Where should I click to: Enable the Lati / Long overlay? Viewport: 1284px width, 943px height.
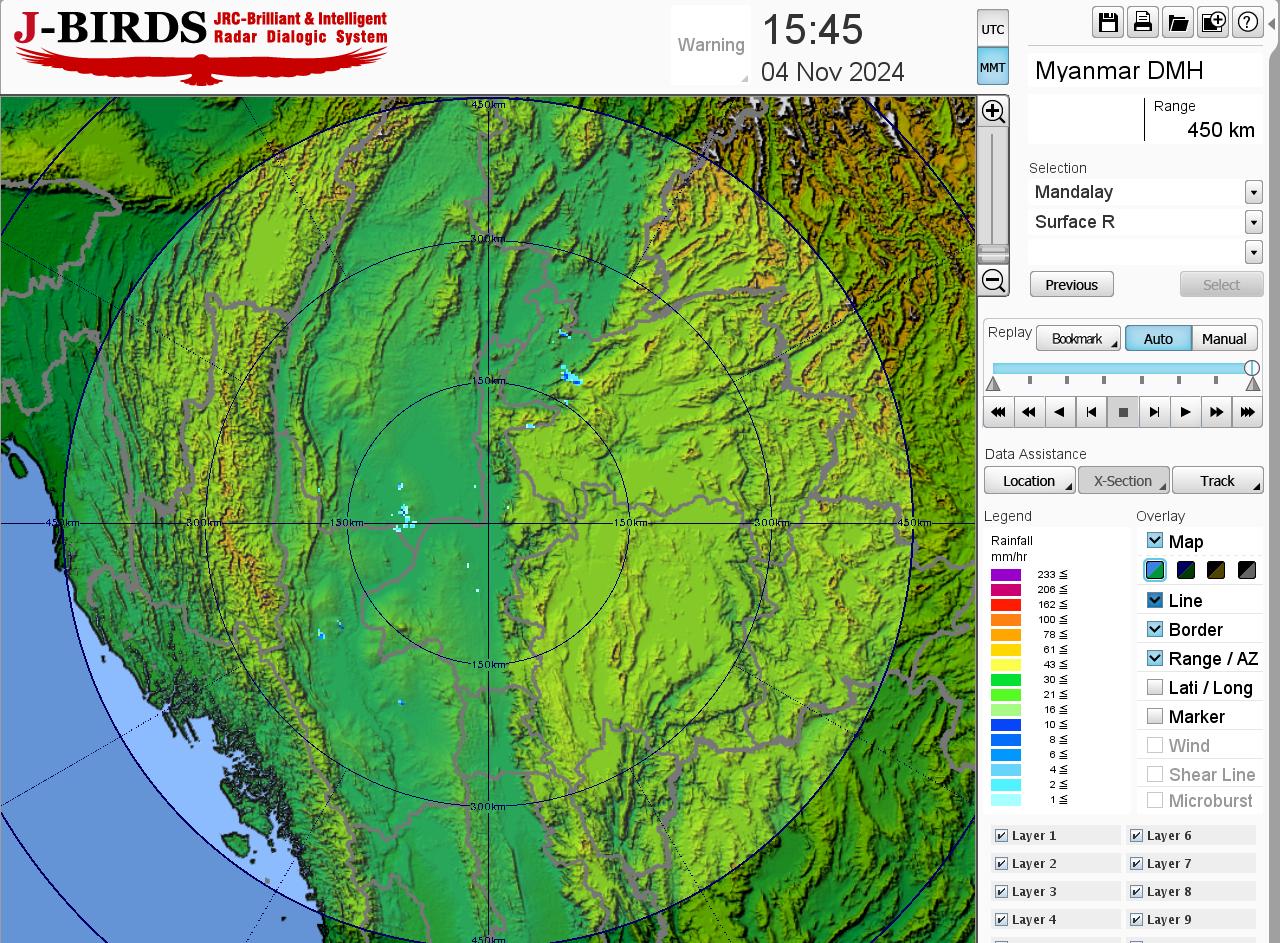click(x=1155, y=687)
